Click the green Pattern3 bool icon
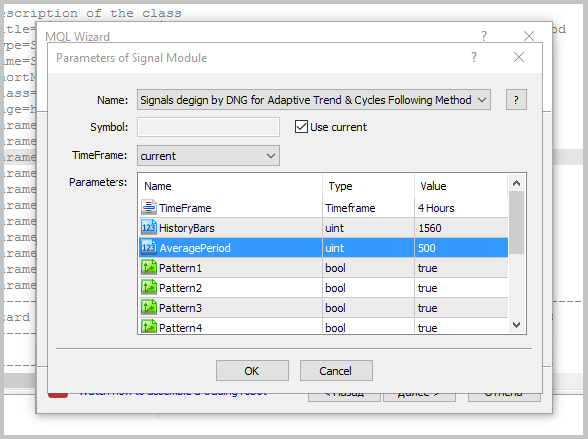 pyautogui.click(x=149, y=307)
